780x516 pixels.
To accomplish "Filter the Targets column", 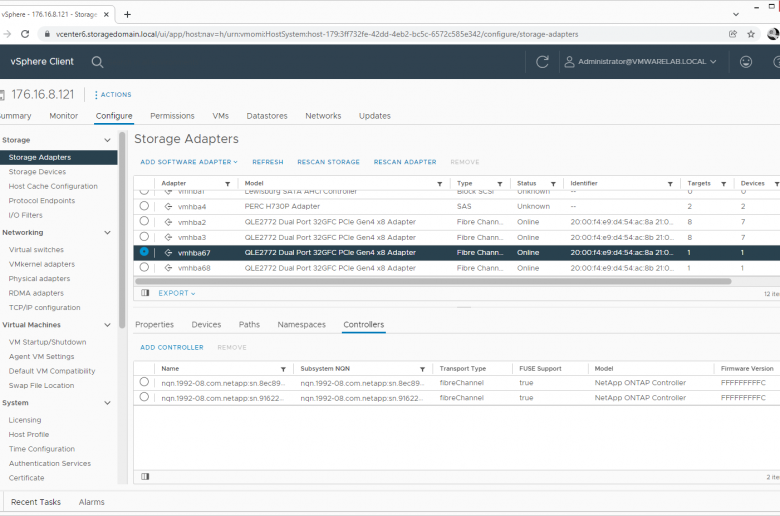I will 724,184.
